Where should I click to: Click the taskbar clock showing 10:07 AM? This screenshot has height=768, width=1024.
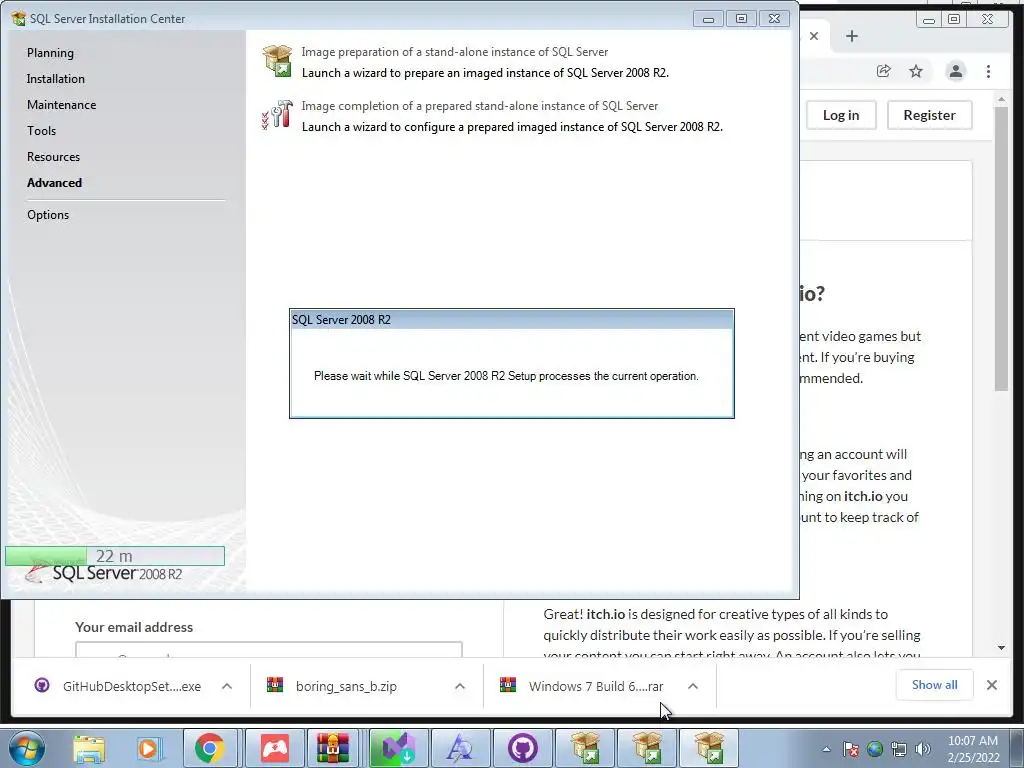973,749
